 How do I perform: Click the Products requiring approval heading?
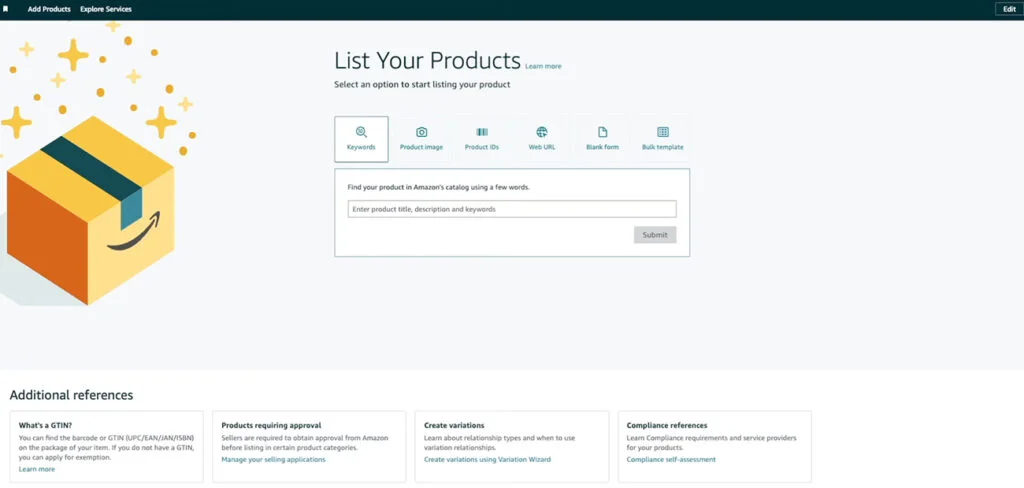tap(272, 425)
